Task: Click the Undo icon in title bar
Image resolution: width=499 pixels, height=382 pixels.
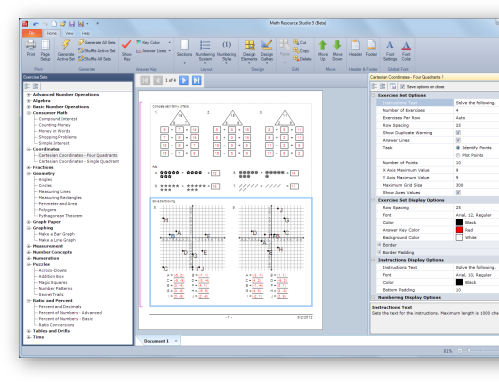Action: pyautogui.click(x=36, y=24)
